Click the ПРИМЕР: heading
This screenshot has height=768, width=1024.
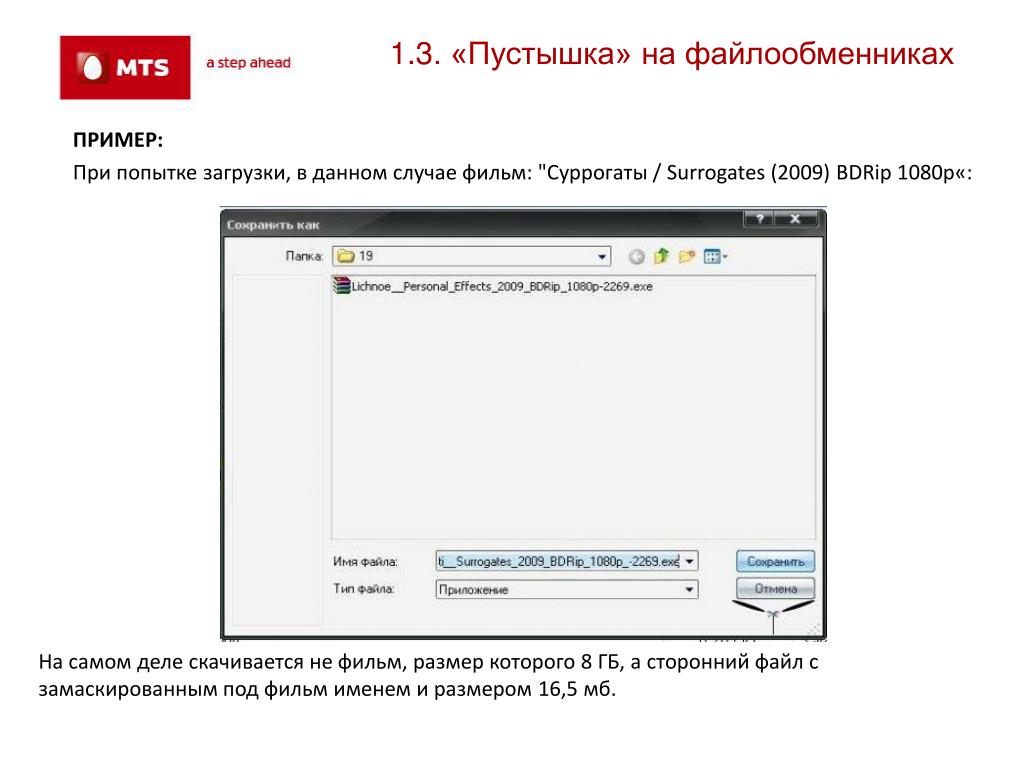click(118, 140)
